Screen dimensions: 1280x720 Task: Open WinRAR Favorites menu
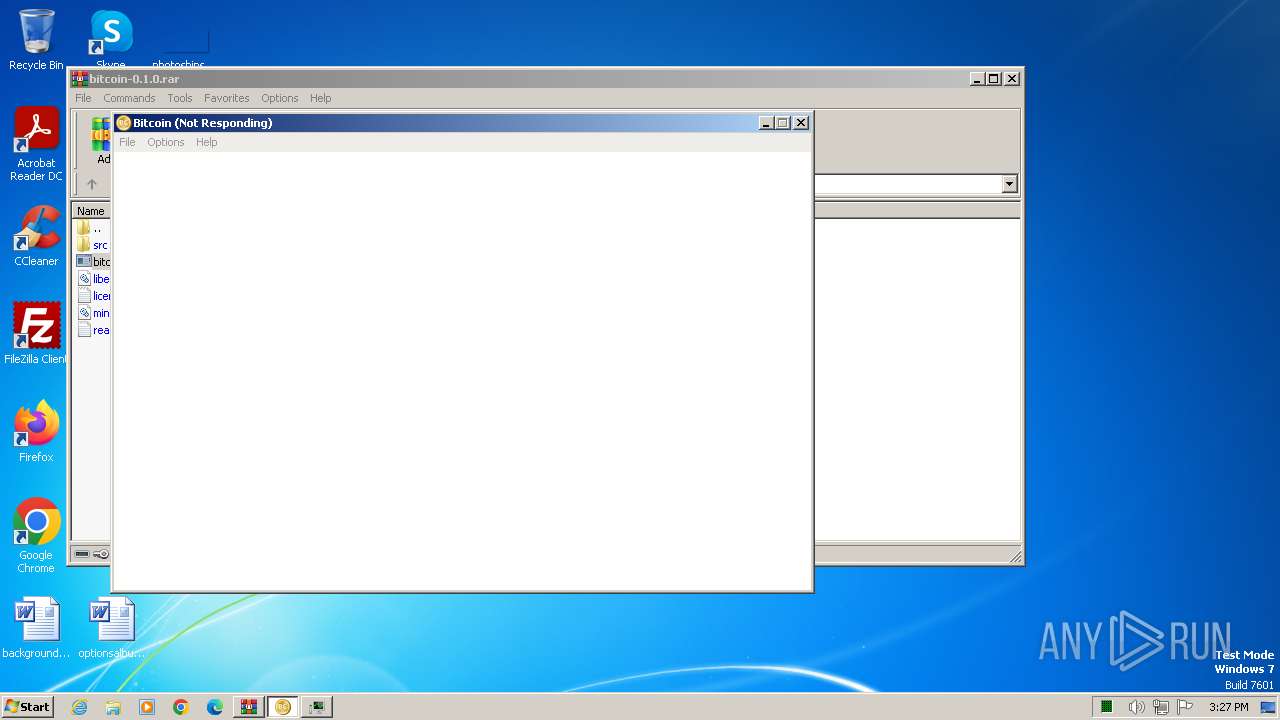click(x=227, y=98)
